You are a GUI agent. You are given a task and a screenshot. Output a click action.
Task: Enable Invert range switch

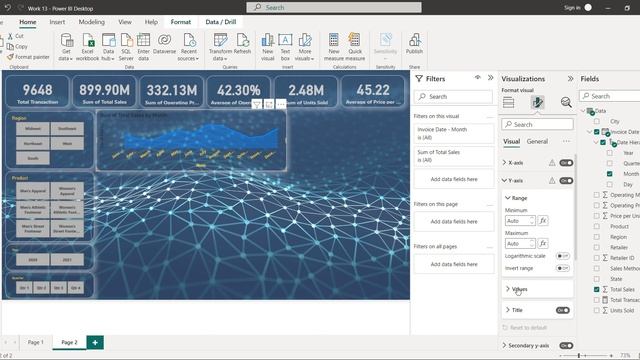(x=563, y=268)
